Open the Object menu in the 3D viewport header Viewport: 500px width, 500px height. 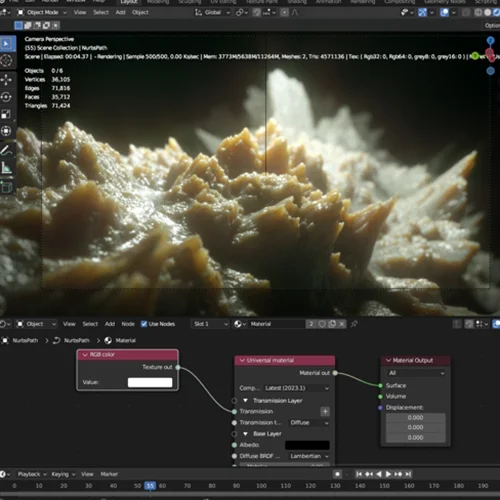tap(140, 13)
